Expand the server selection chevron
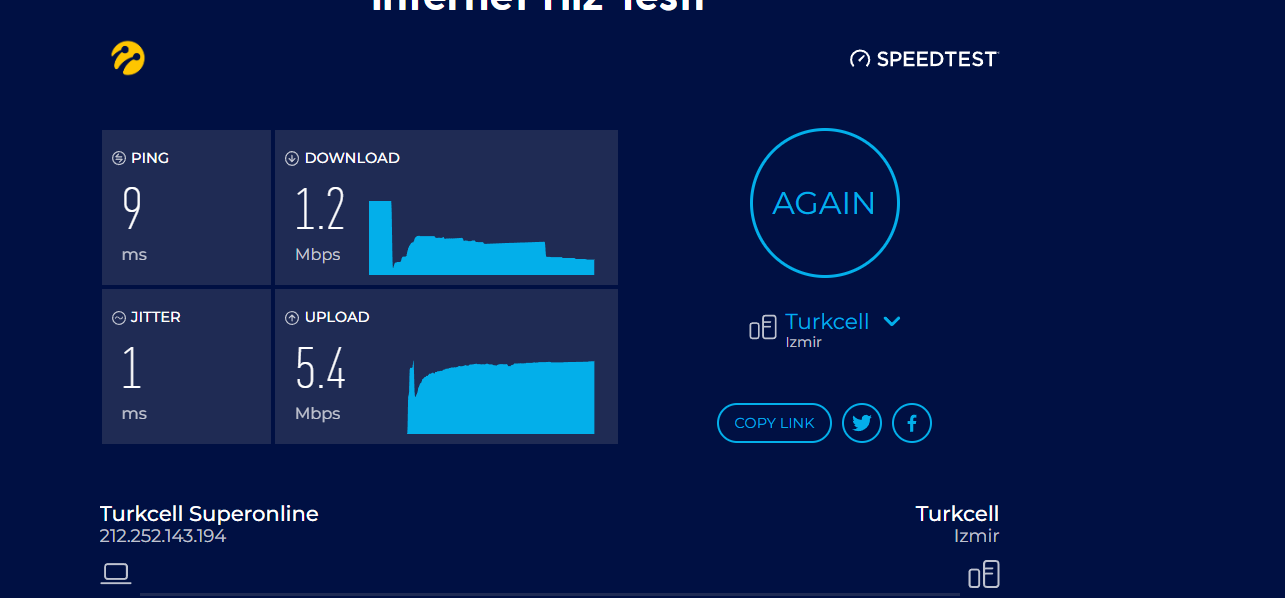The image size is (1285, 598). (892, 321)
